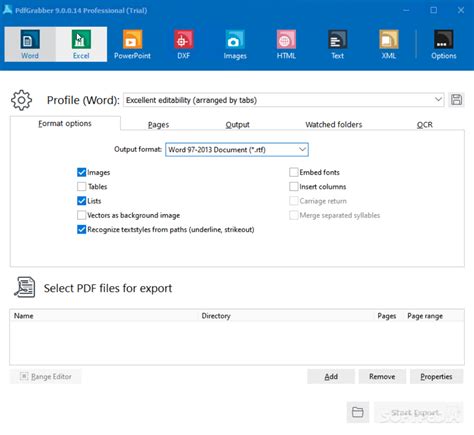The height and width of the screenshot is (435, 474).
Task: Click the Page range column header
Action: pos(425,316)
